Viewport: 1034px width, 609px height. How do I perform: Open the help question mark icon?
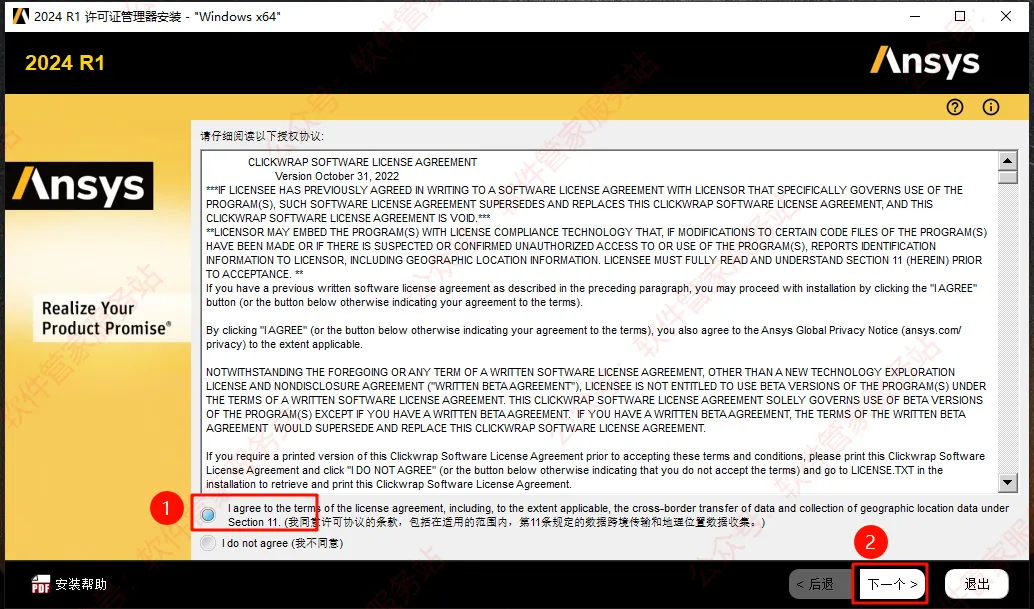[x=954, y=107]
